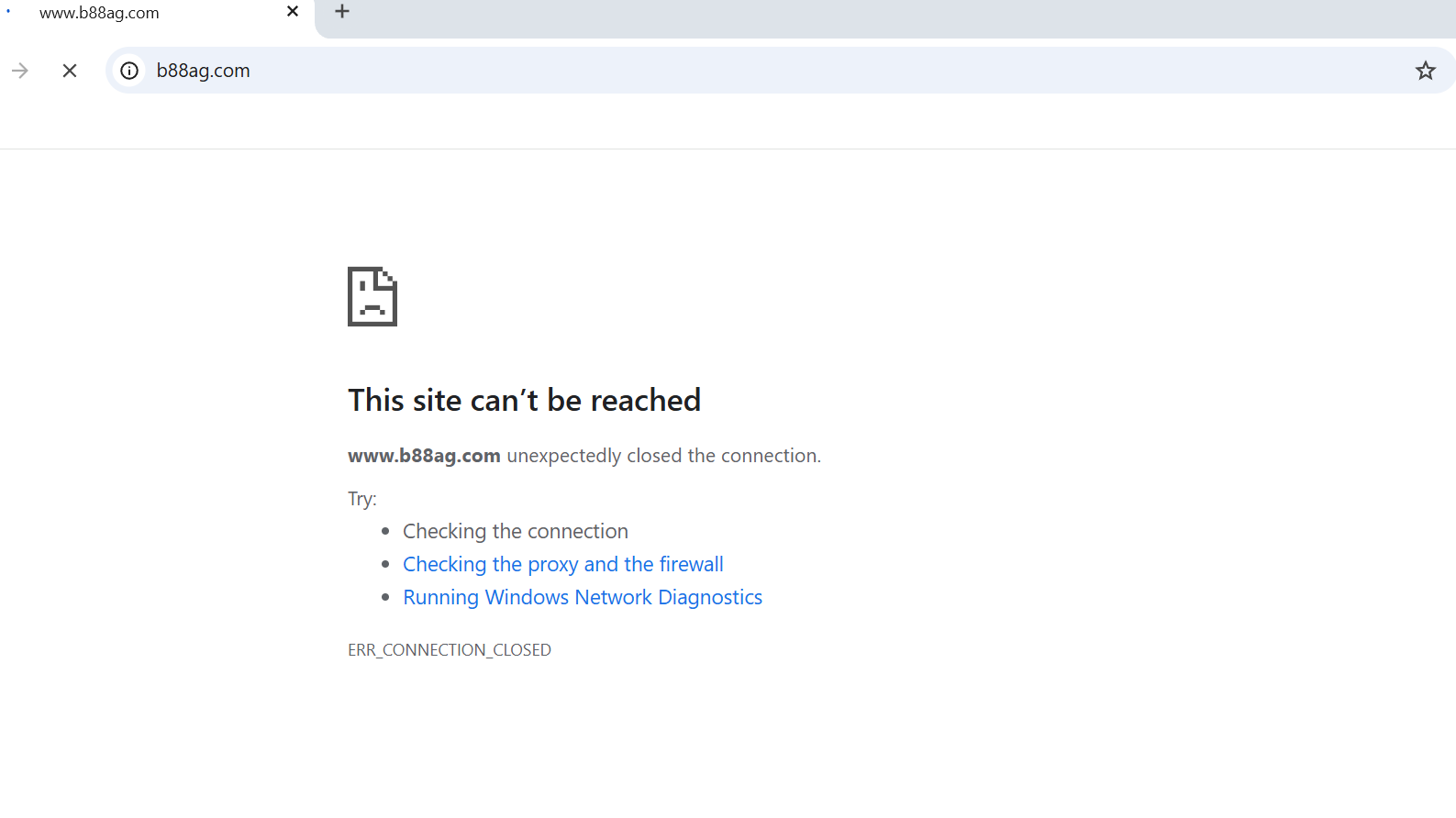The height and width of the screenshot is (818, 1456).
Task: Click the tab's loading indicator dot
Action: [x=8, y=11]
